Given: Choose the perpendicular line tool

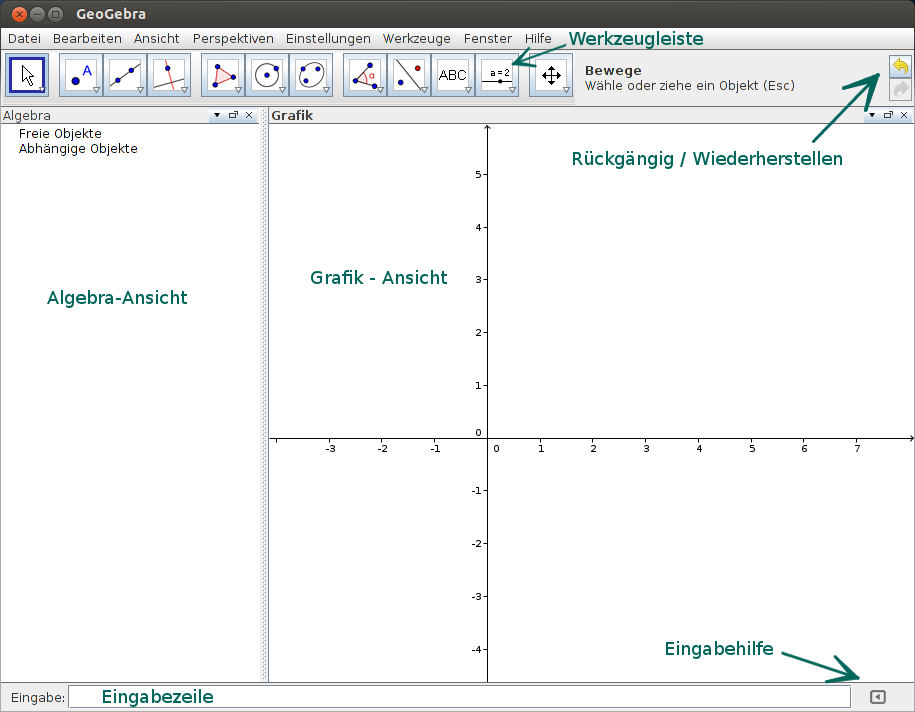Looking at the screenshot, I should click(x=167, y=75).
